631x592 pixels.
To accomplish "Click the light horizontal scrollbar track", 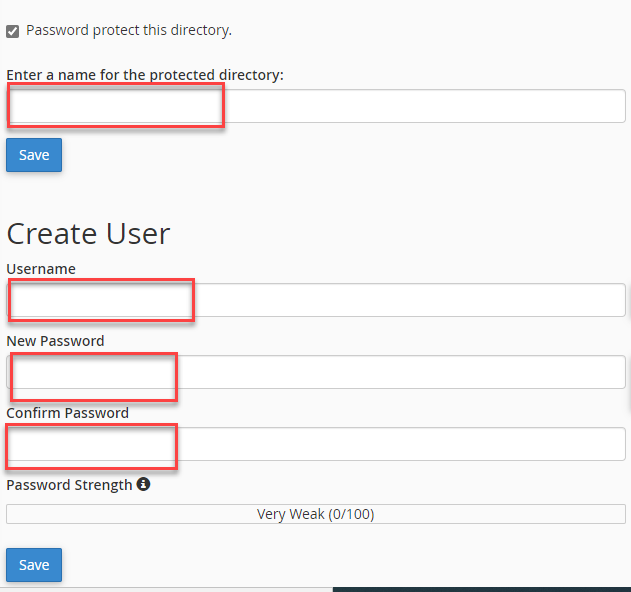I will coord(166,590).
